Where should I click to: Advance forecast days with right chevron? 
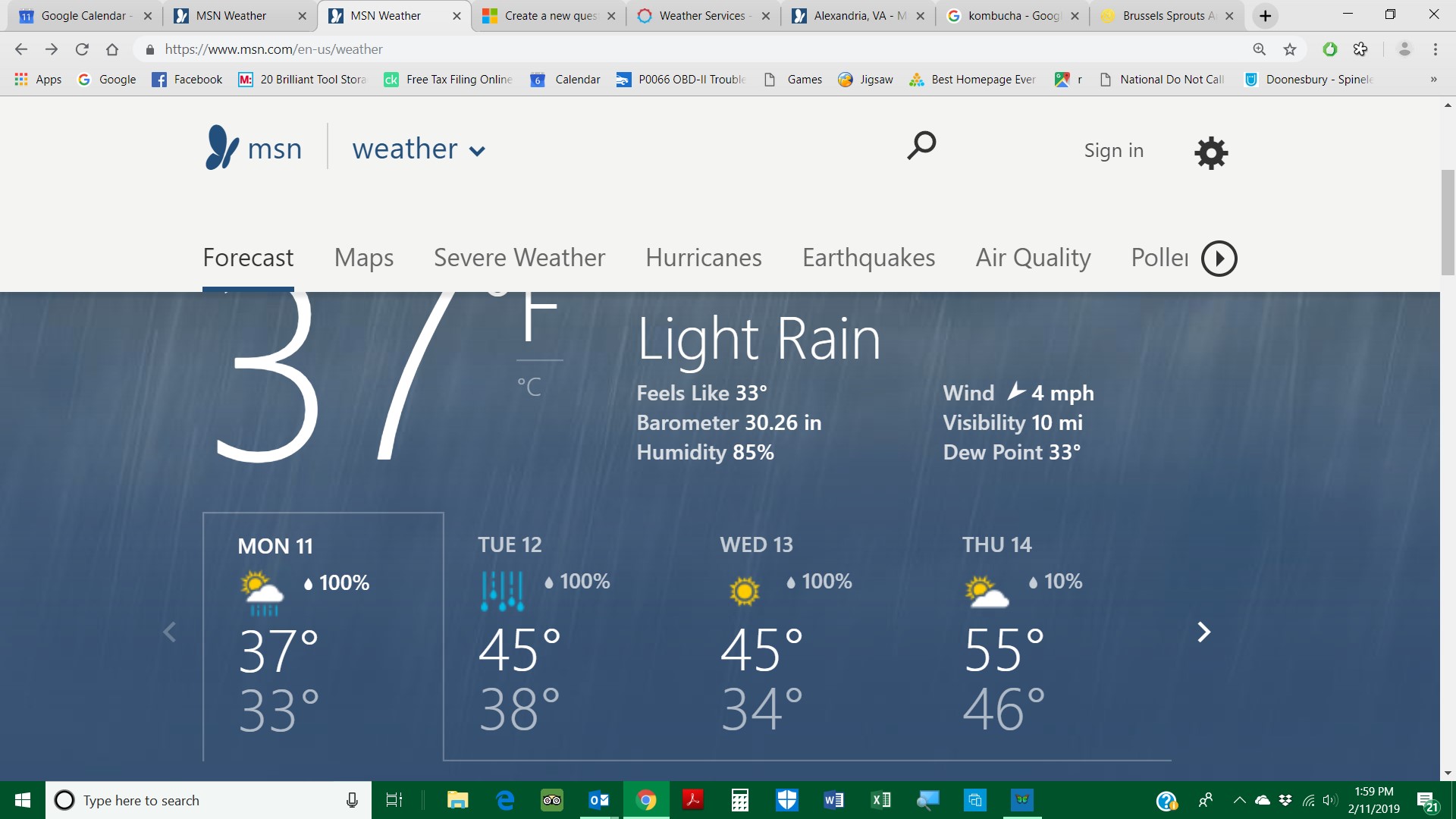coord(1203,632)
